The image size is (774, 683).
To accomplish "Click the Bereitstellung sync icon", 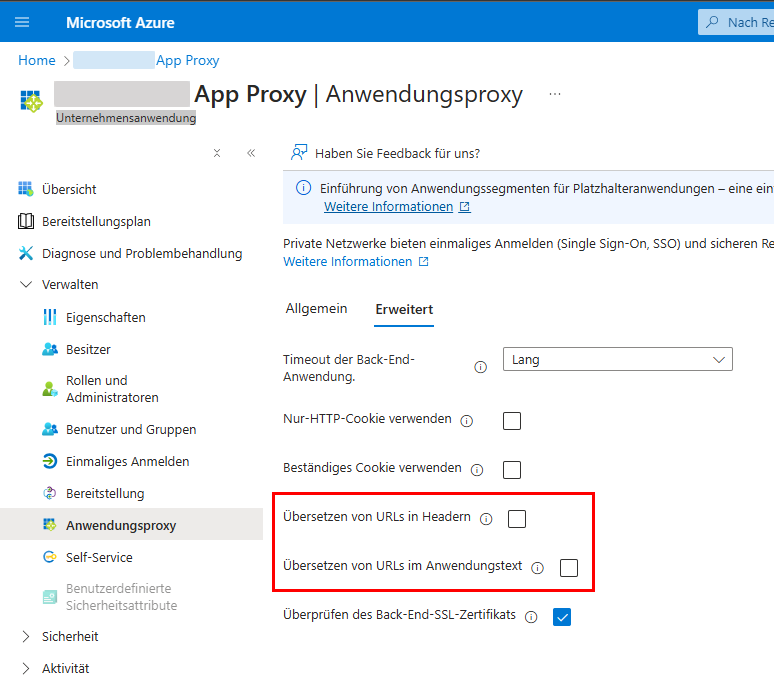I will (x=50, y=493).
